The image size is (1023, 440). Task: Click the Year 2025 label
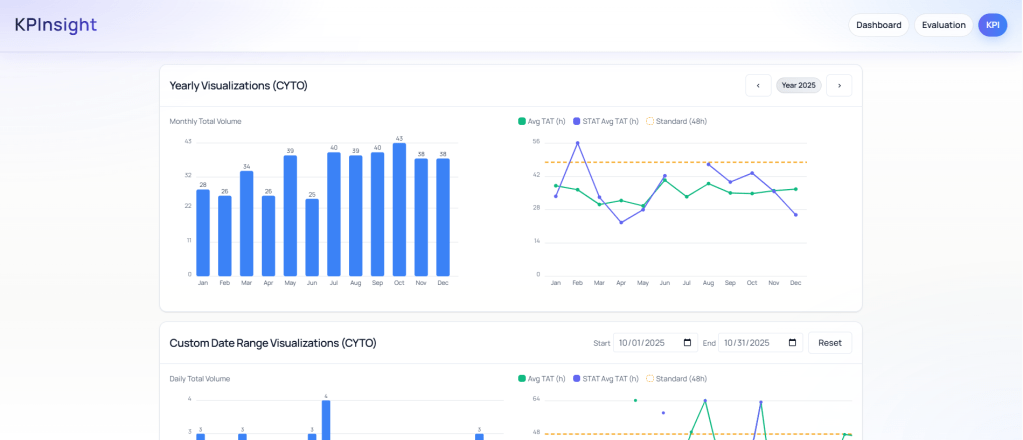point(798,86)
